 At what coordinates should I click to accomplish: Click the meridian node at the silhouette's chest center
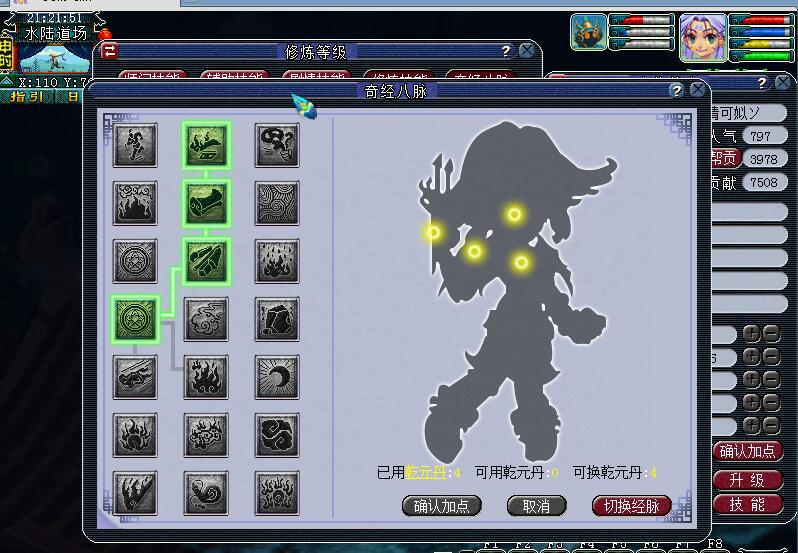(x=474, y=251)
